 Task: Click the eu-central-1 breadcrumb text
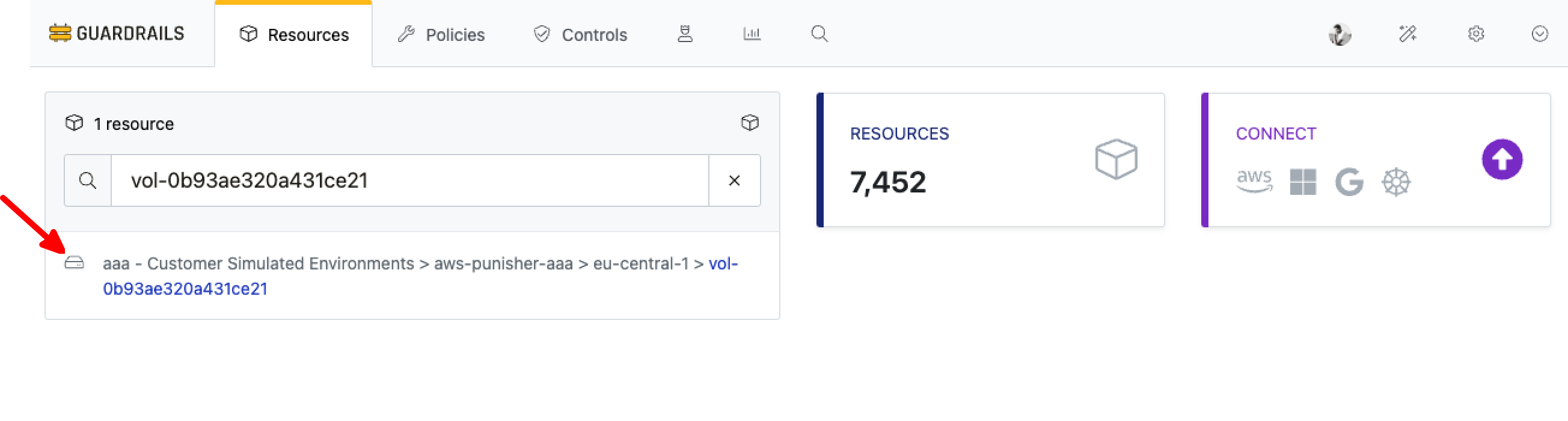click(x=640, y=264)
